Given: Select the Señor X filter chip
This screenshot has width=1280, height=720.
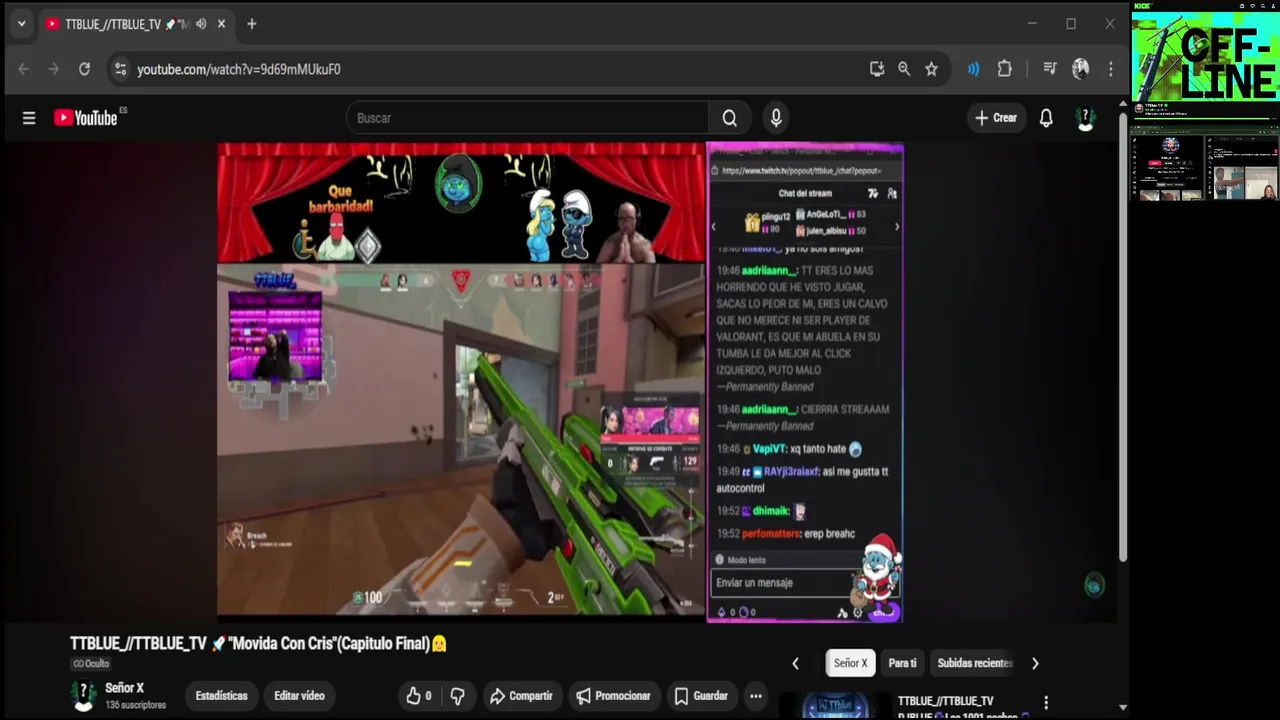Looking at the screenshot, I should (851, 663).
